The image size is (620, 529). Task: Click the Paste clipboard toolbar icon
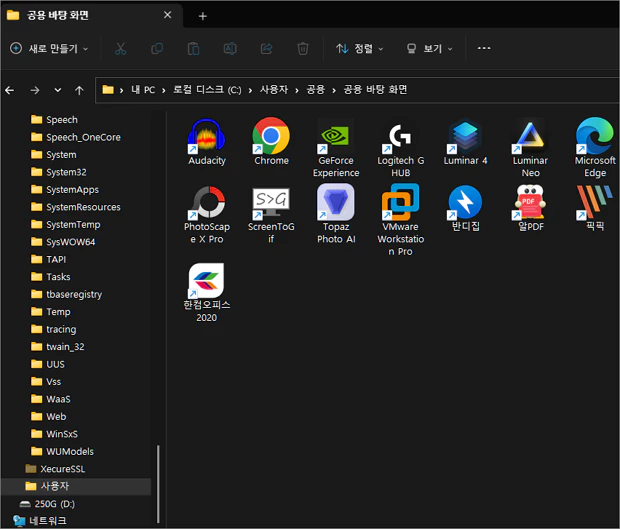click(193, 49)
